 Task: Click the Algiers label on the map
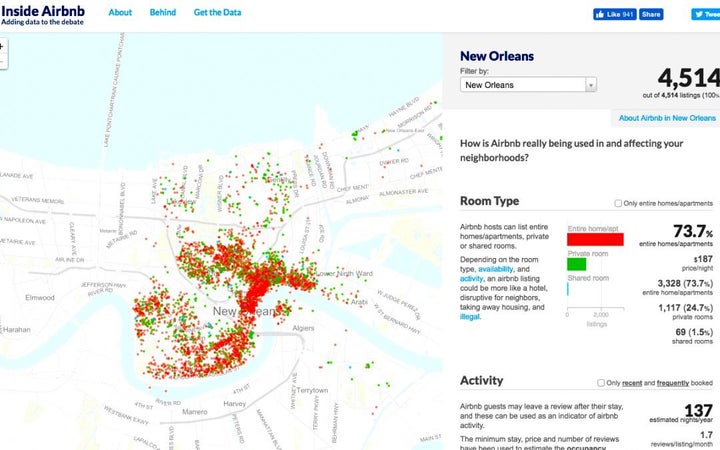pos(304,328)
